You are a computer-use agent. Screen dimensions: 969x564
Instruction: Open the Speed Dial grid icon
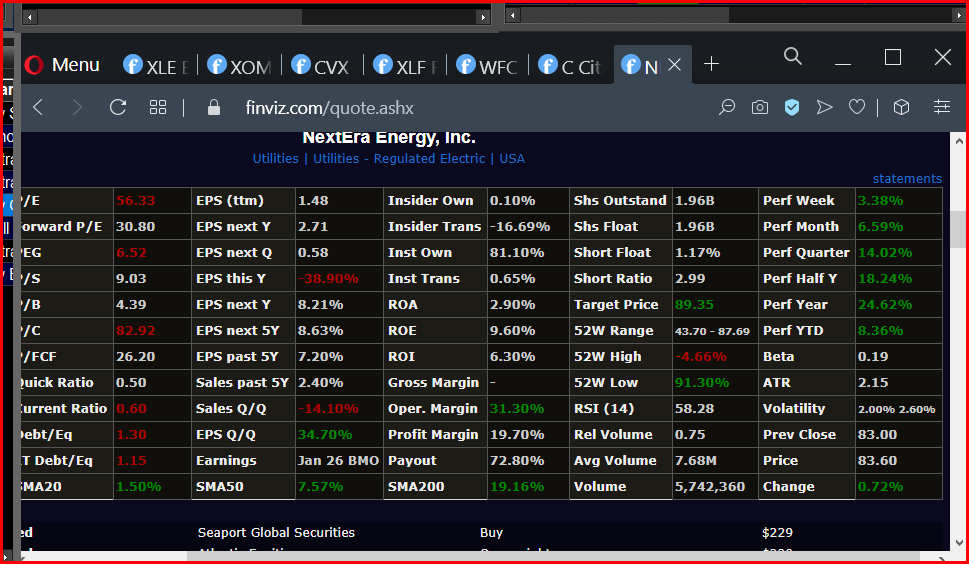tap(158, 107)
